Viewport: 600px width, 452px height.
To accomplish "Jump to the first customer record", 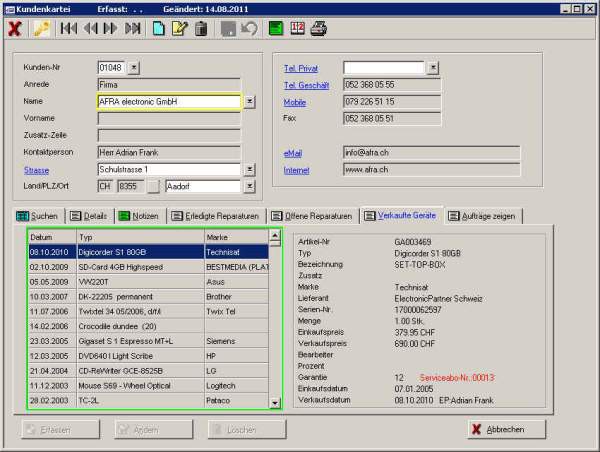I will click(69, 29).
